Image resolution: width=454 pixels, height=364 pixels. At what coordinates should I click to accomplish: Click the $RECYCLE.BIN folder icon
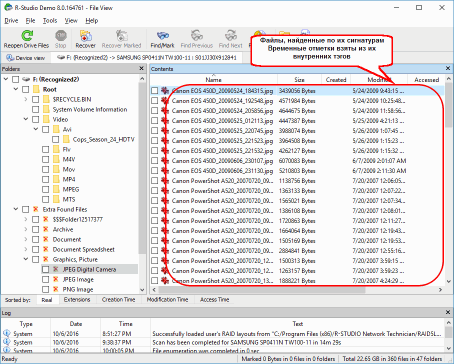pyautogui.click(x=46, y=99)
